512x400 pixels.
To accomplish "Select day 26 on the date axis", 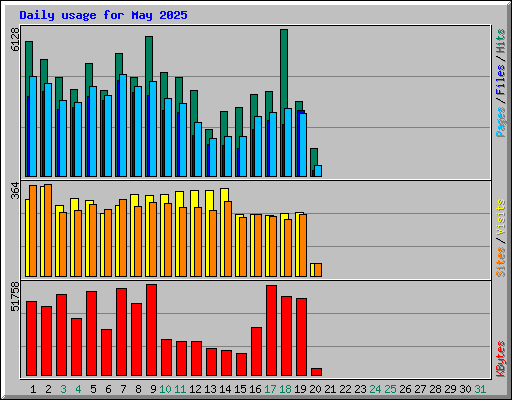I will click(405, 389).
